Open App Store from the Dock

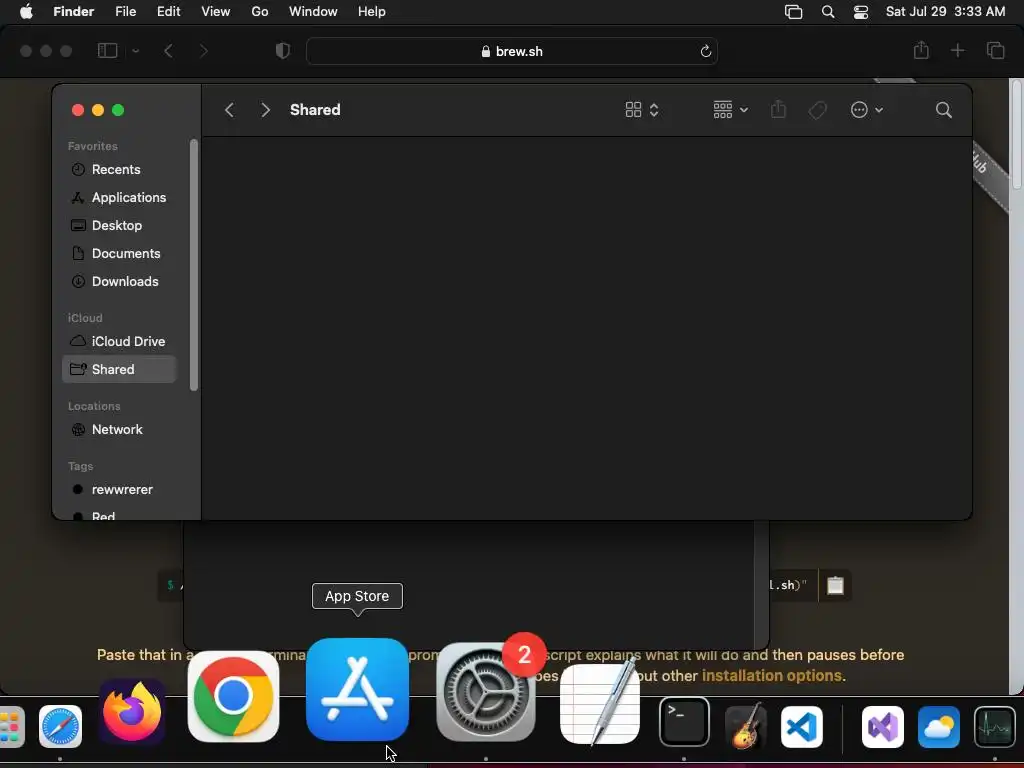coord(357,690)
